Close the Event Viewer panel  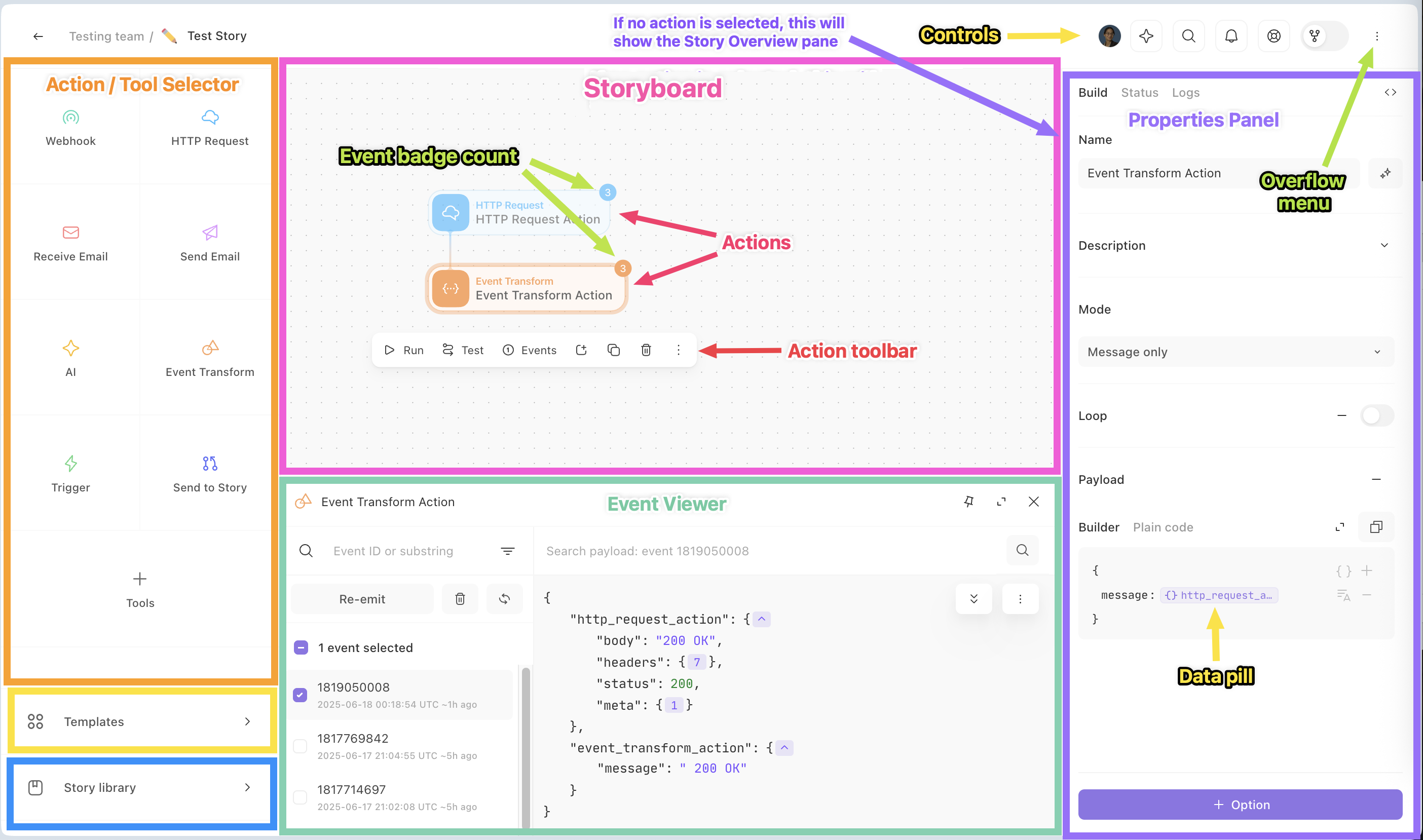[1034, 502]
